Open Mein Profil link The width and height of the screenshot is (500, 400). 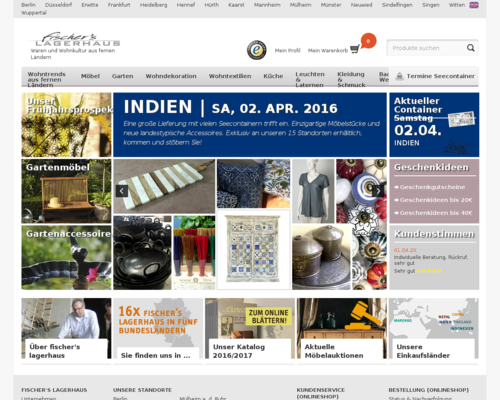(287, 51)
